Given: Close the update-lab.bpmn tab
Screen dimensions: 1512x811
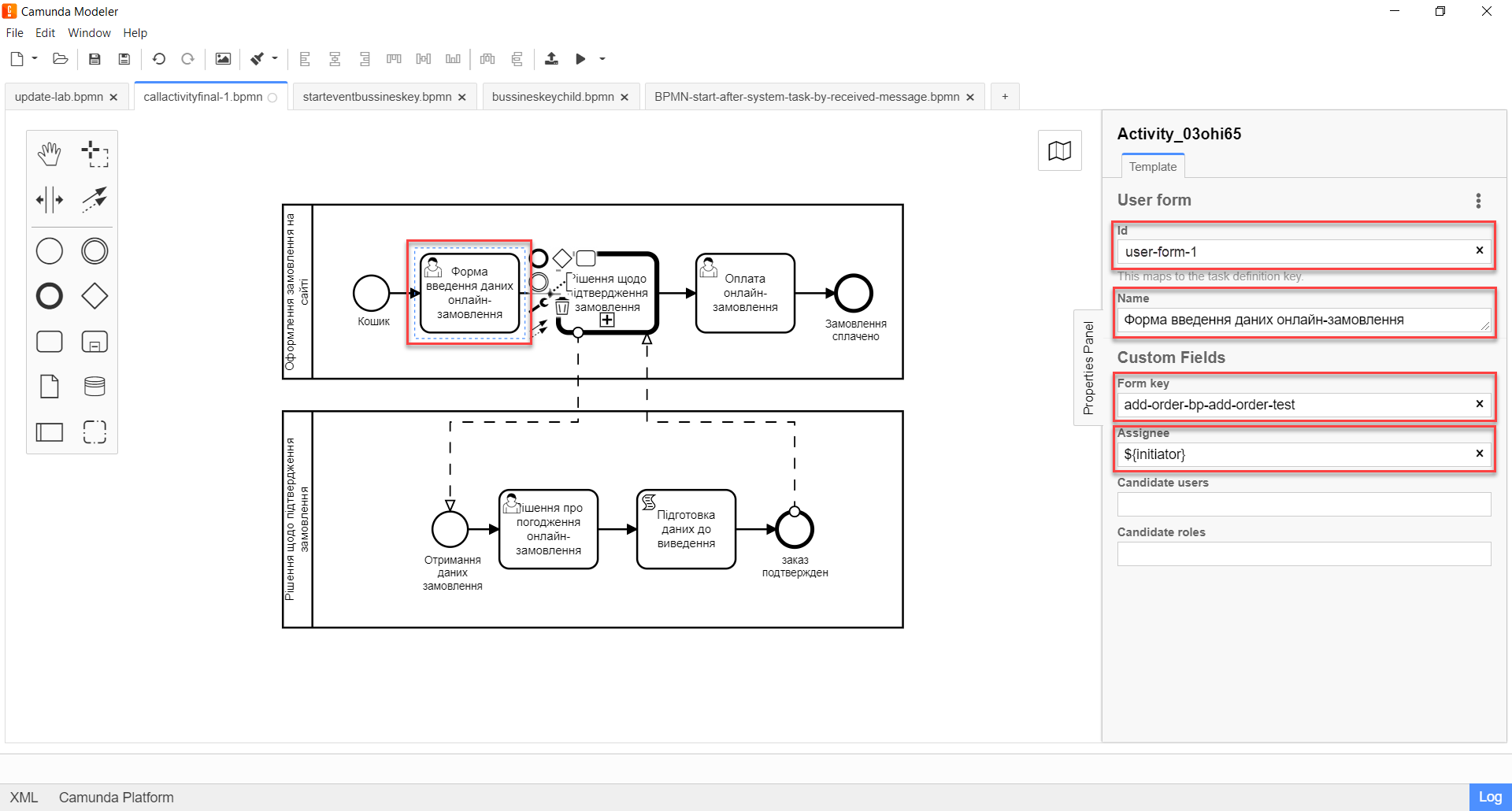Looking at the screenshot, I should pos(113,98).
